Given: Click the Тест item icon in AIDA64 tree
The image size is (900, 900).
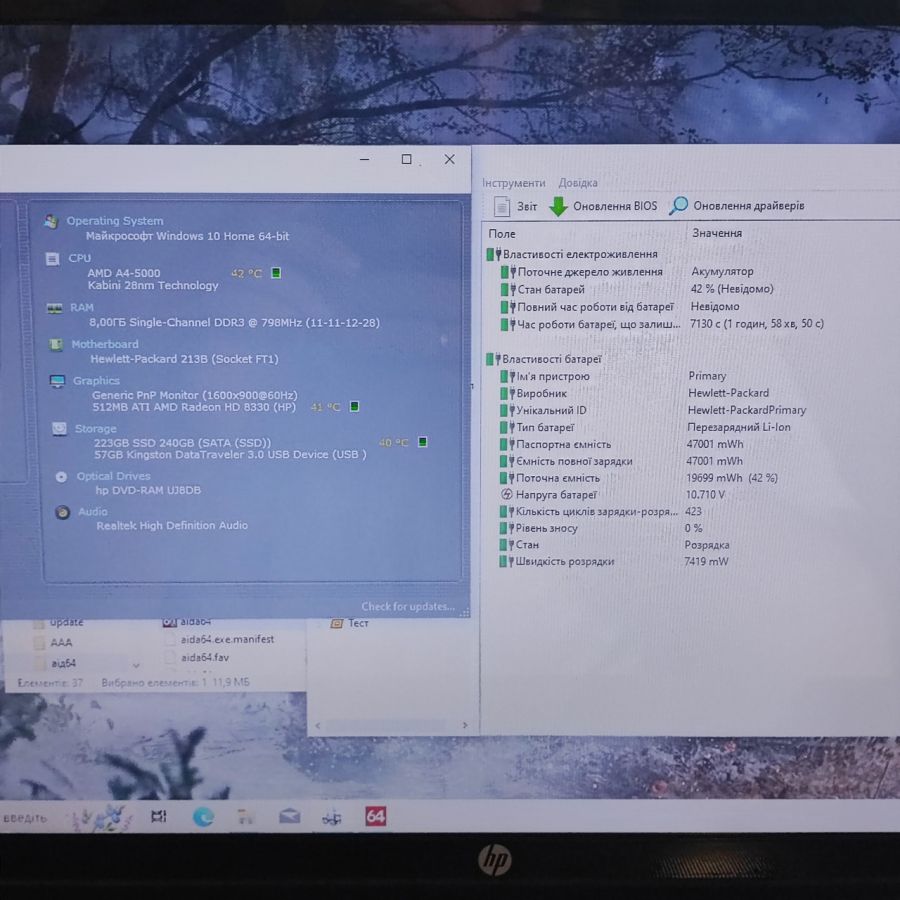Looking at the screenshot, I should (337, 623).
